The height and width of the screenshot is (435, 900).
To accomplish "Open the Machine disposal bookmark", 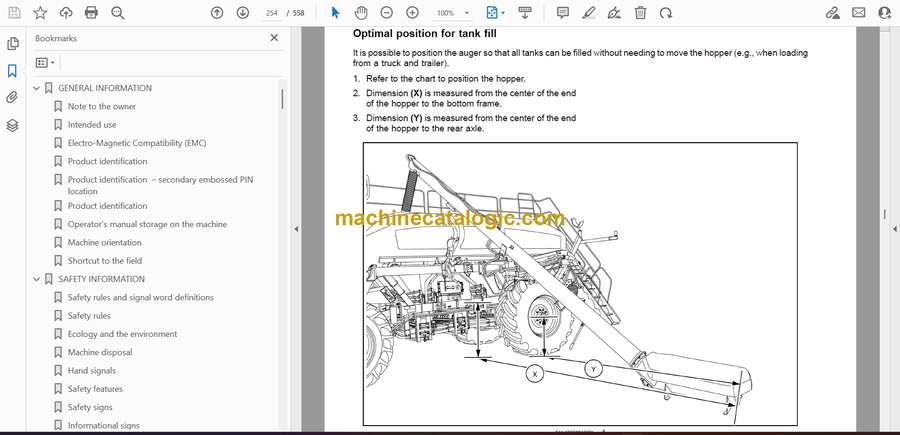I will click(100, 352).
